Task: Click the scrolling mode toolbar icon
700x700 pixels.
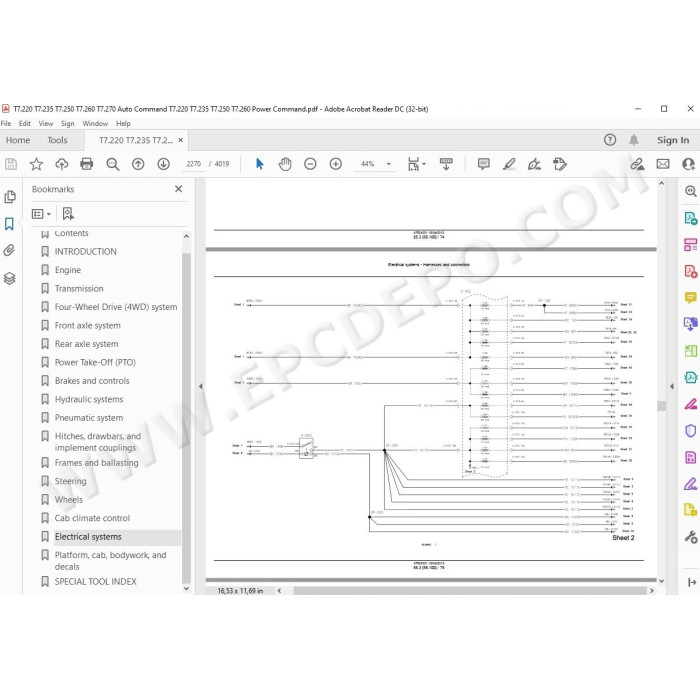Action: (x=446, y=164)
